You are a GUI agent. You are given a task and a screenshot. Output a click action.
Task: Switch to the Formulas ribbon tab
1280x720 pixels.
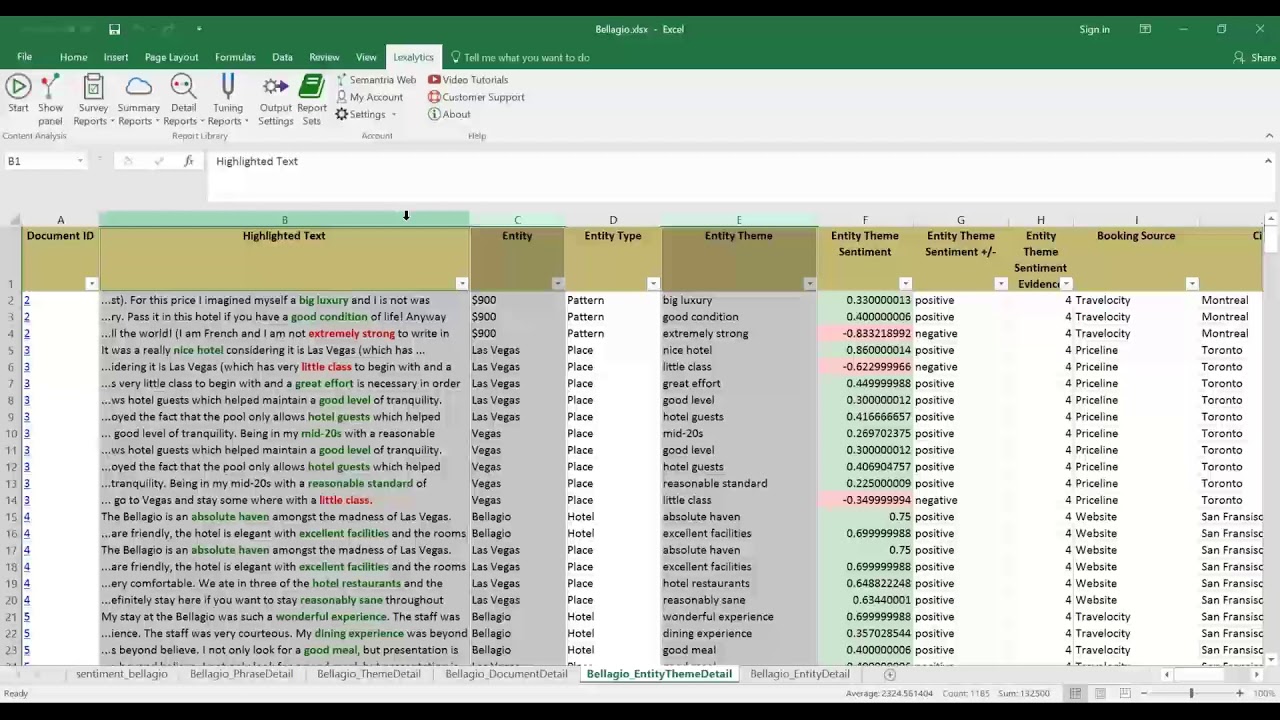235,57
